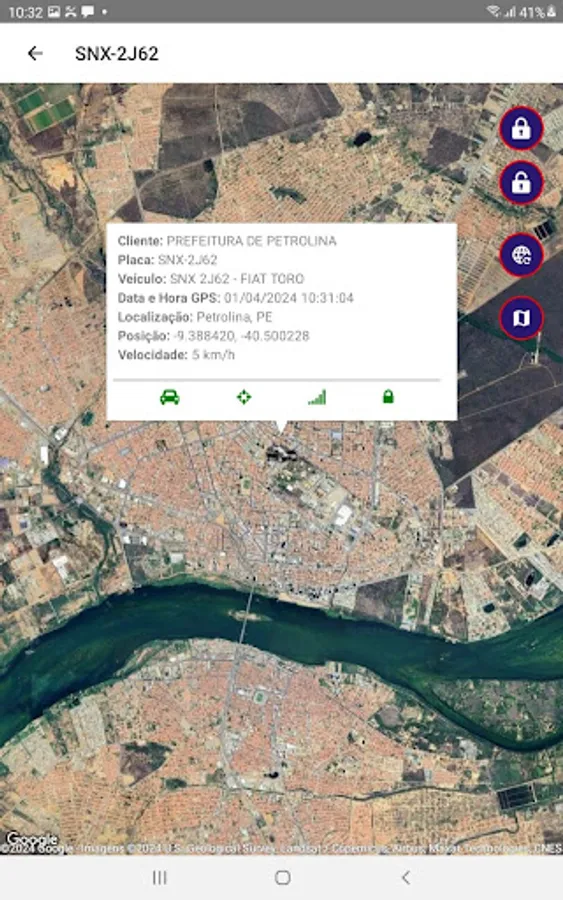563x900 pixels.
Task: Tap the chat notification icon in status bar
Action: 87,11
